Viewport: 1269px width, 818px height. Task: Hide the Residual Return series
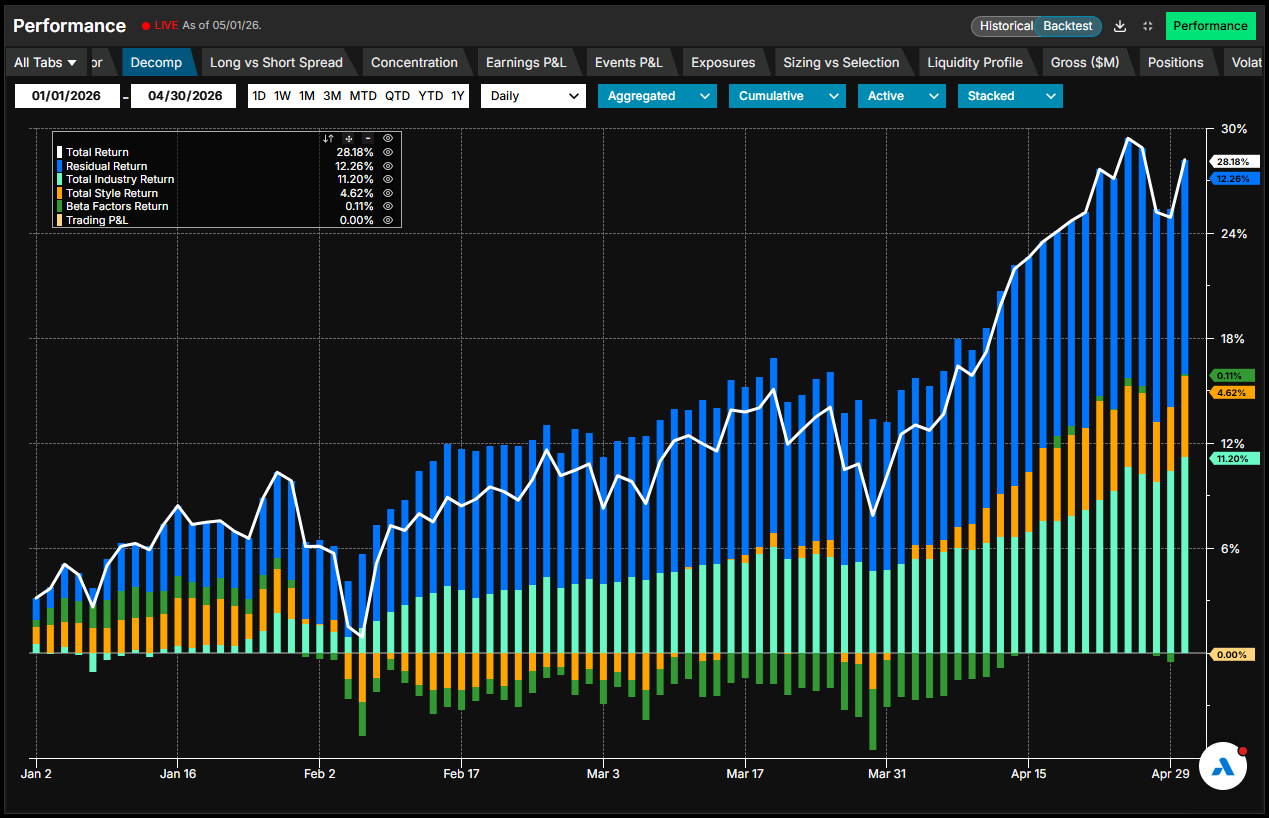(388, 166)
